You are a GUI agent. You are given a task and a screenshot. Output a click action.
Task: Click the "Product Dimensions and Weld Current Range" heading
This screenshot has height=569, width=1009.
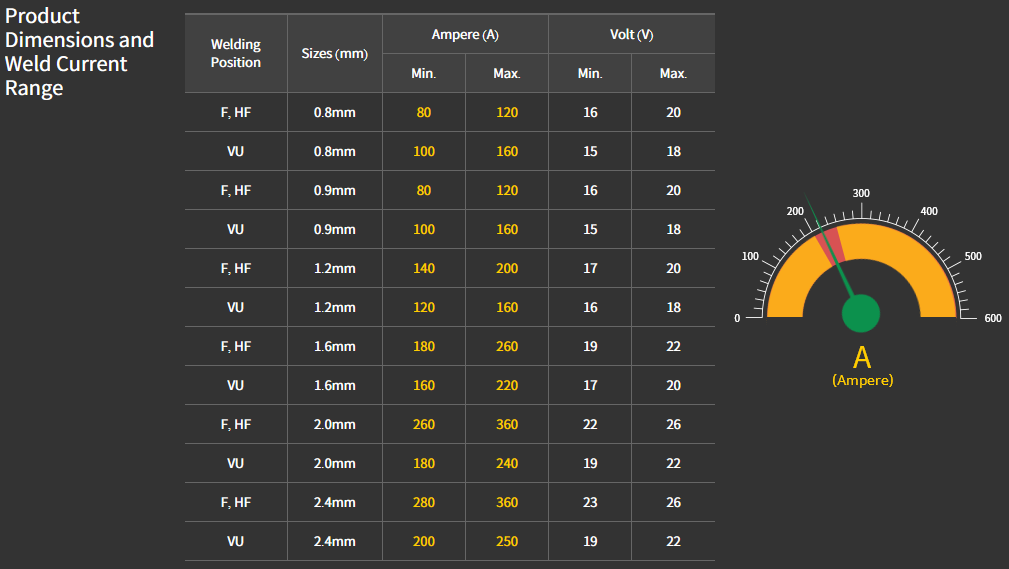tap(80, 52)
